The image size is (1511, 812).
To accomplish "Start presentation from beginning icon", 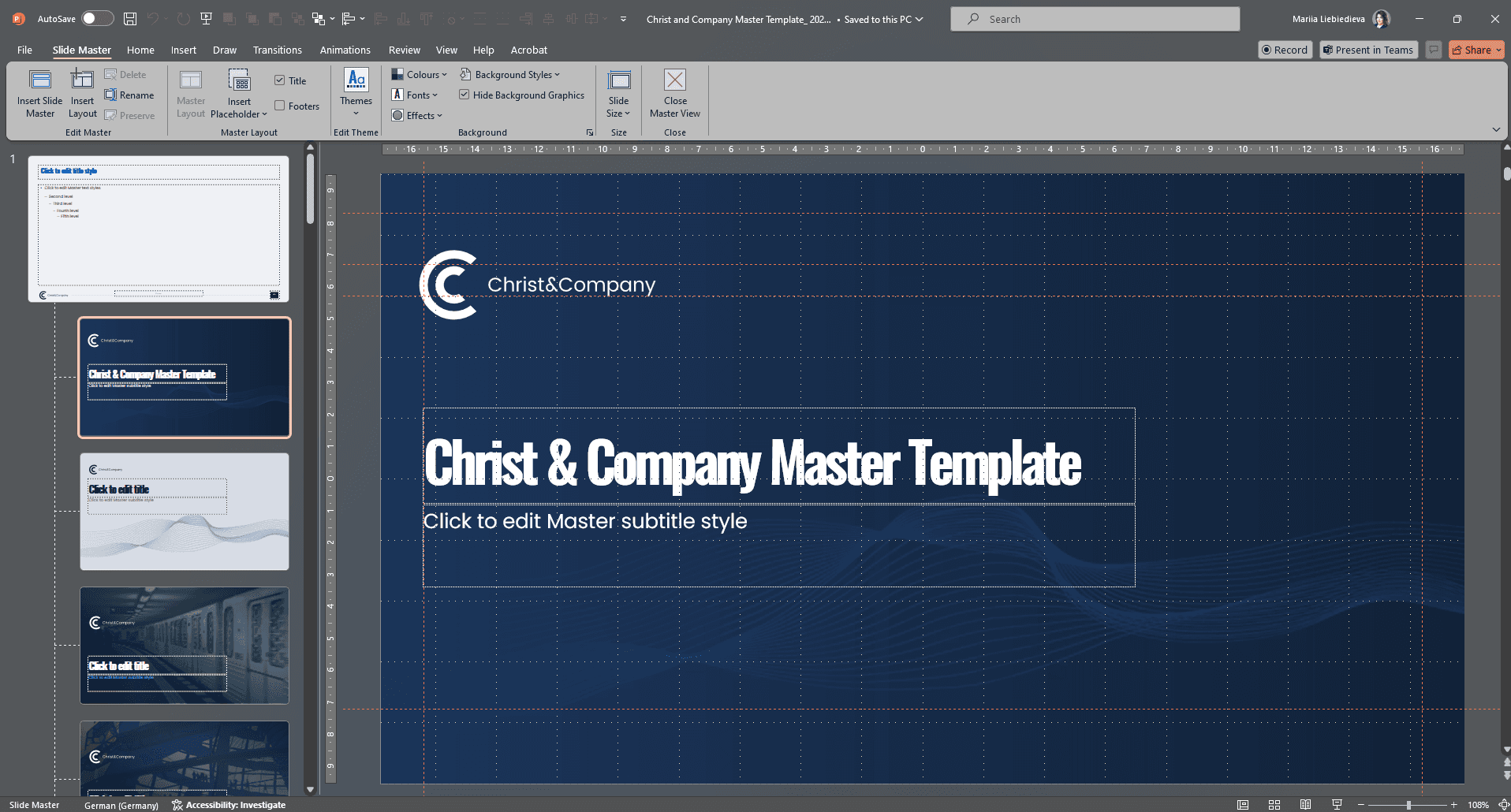I will tap(206, 19).
